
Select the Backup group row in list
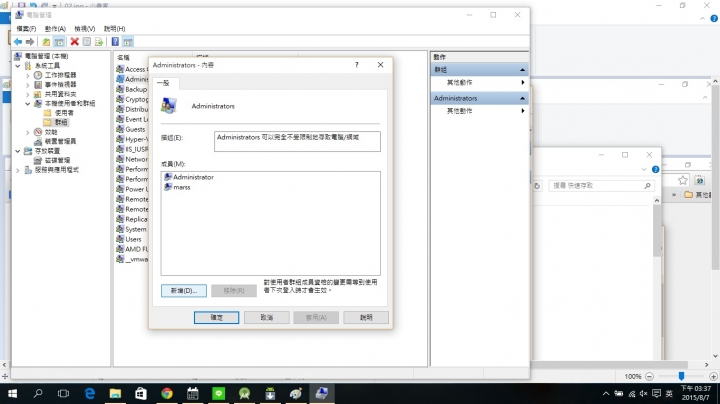(132, 90)
